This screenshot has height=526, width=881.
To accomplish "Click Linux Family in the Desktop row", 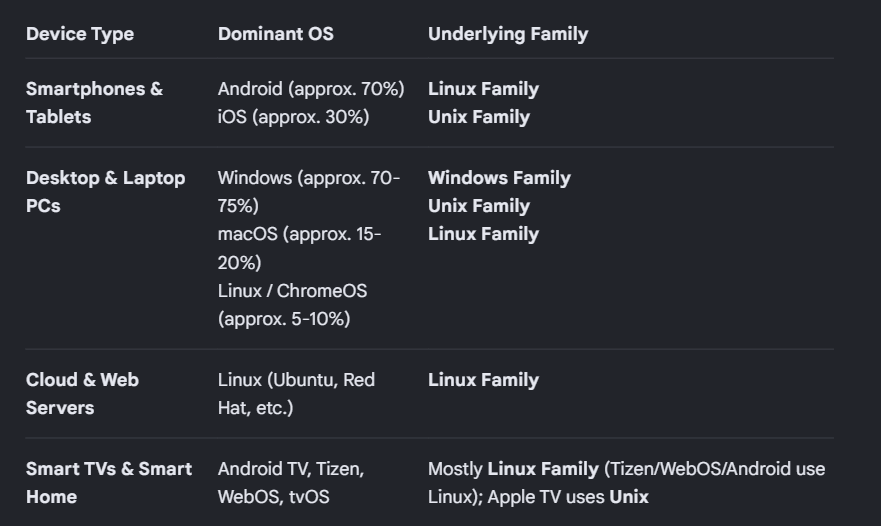I will (x=483, y=234).
